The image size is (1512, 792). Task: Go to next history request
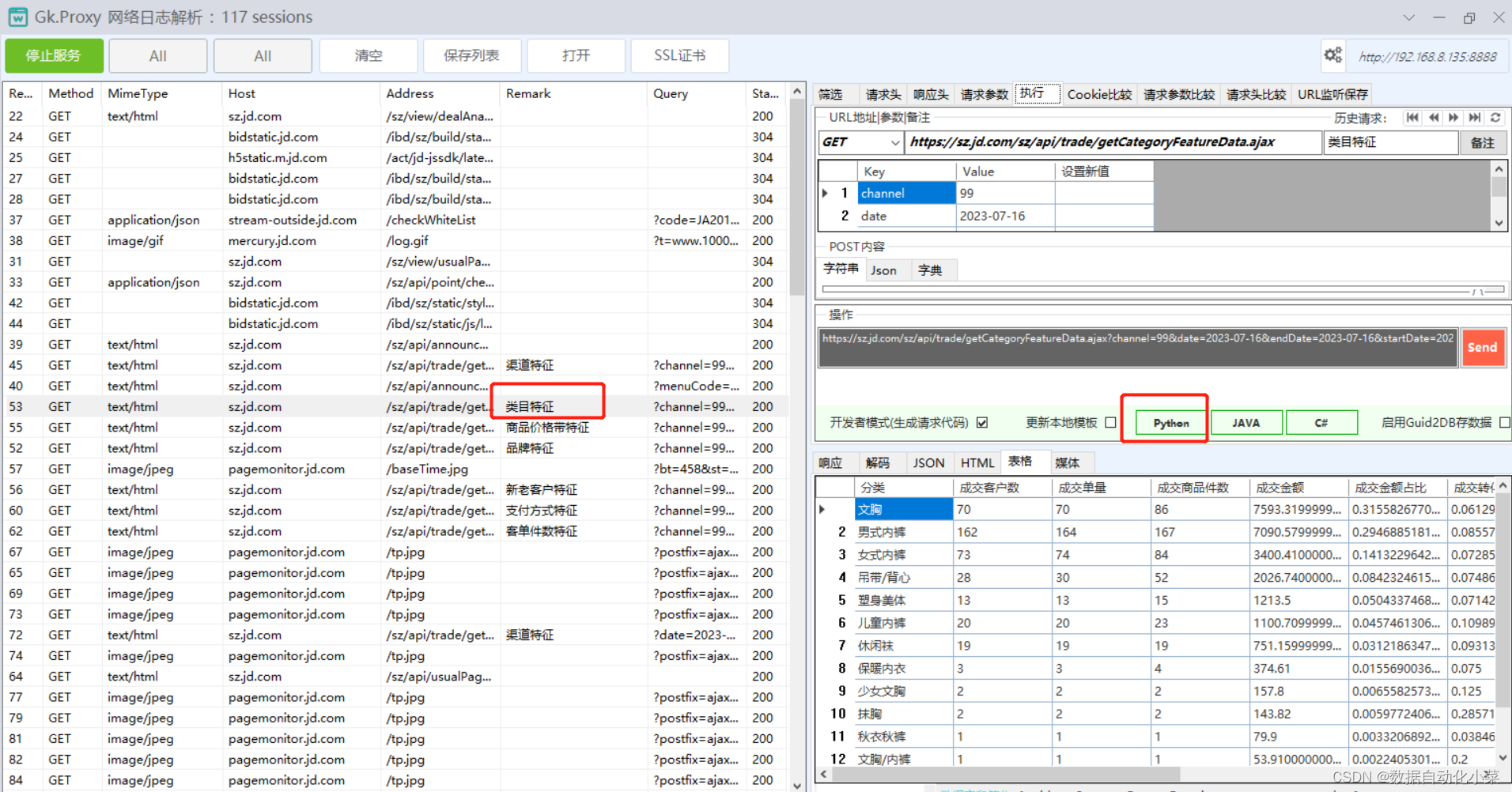pos(1453,117)
